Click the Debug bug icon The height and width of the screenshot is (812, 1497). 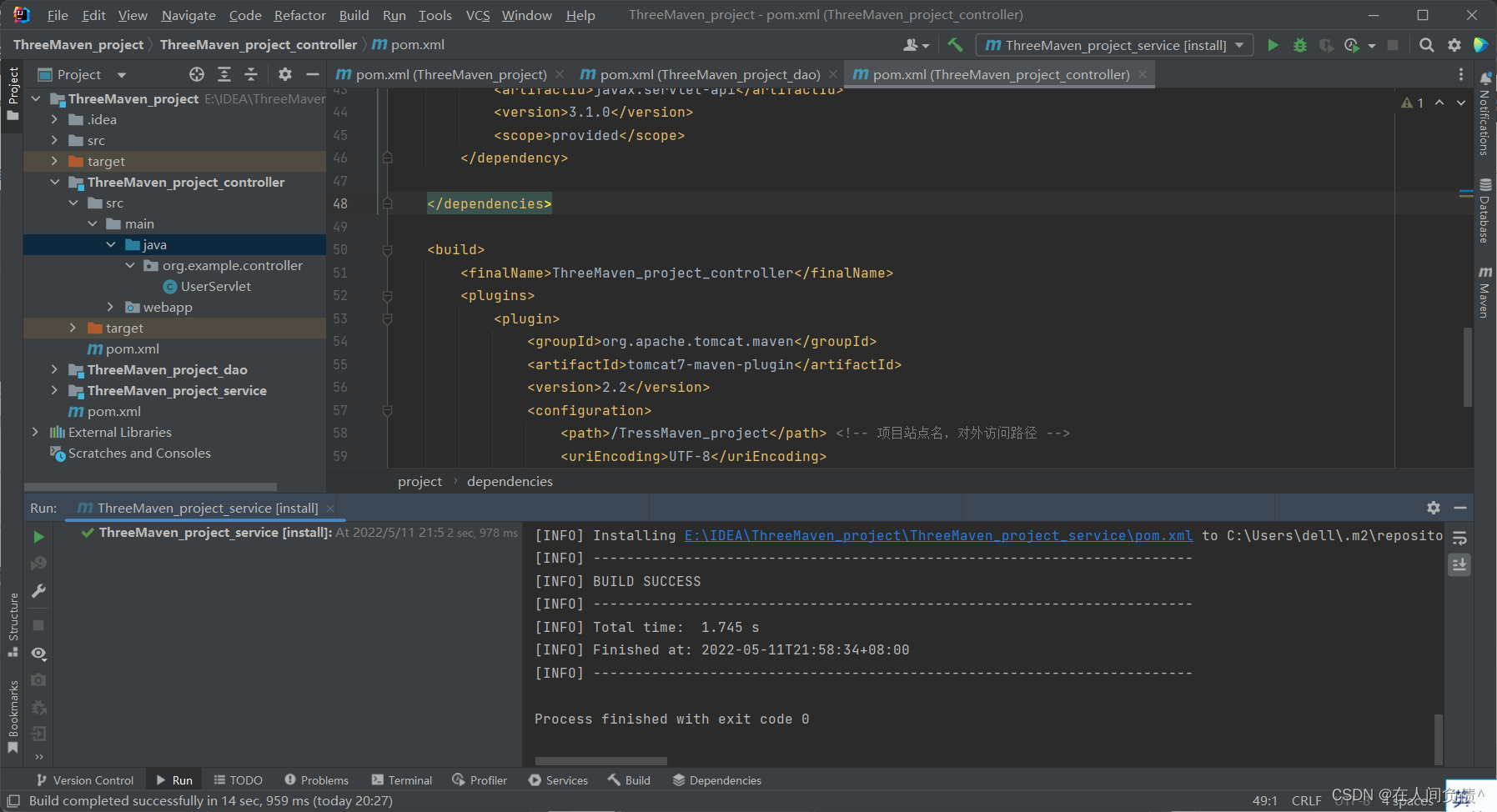point(1299,45)
